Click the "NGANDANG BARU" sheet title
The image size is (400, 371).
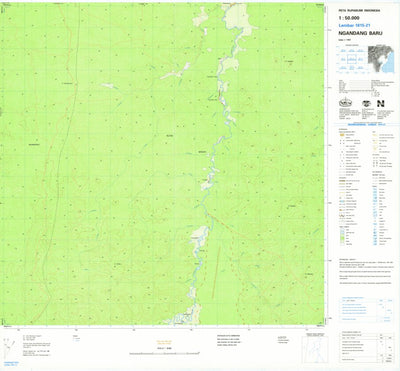[360, 33]
